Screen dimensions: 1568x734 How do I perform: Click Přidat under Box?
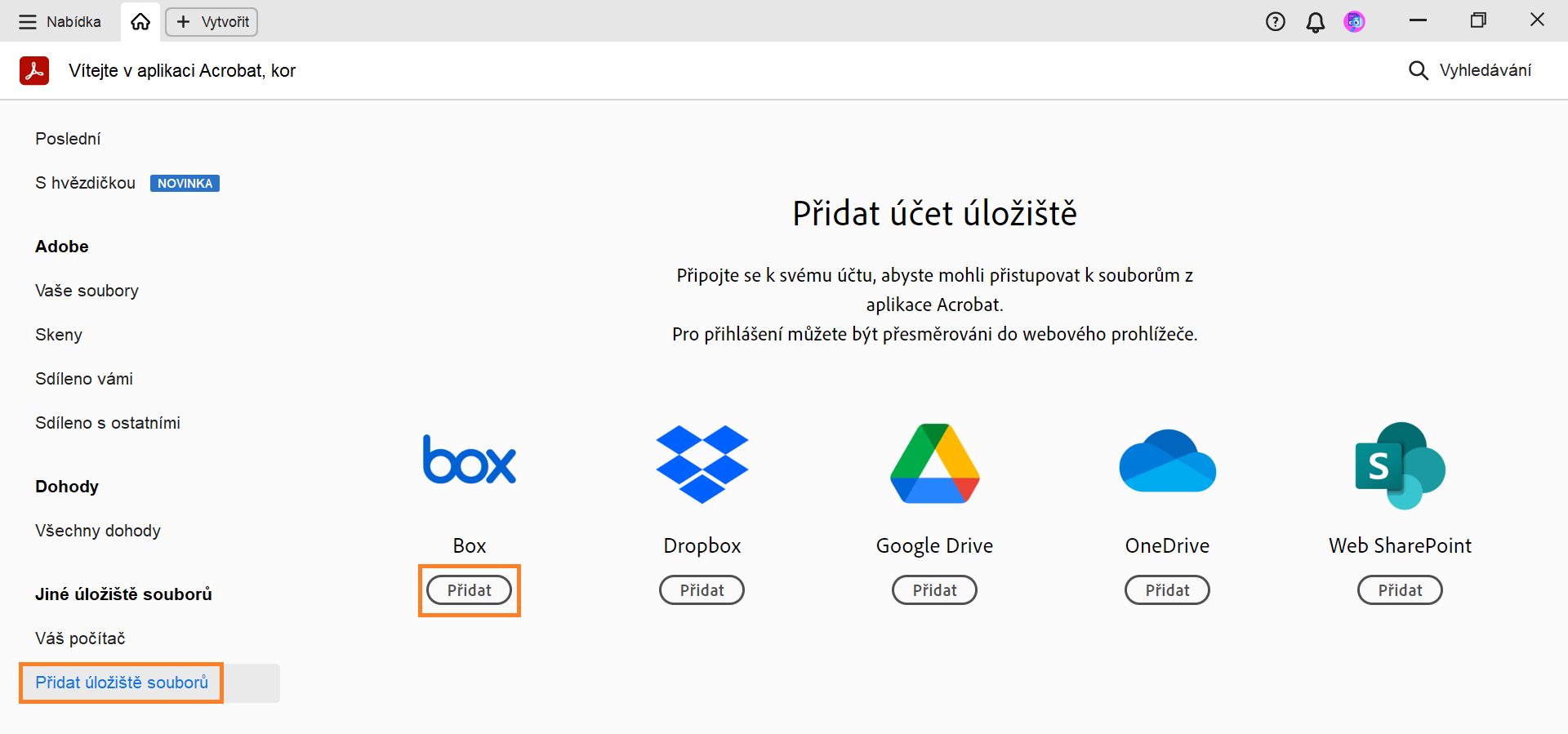point(469,589)
